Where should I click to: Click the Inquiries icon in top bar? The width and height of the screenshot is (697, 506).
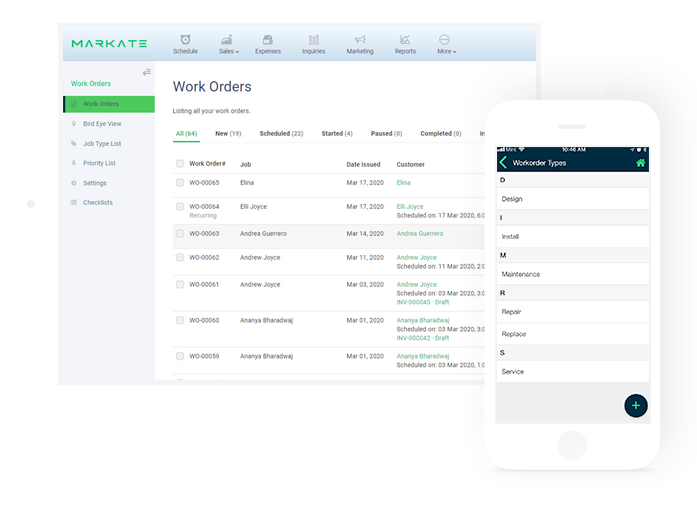pyautogui.click(x=314, y=40)
